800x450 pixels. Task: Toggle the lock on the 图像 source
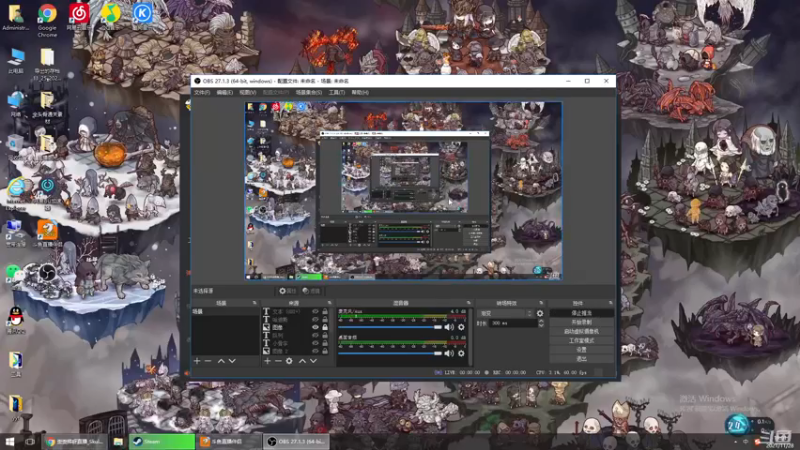pyautogui.click(x=325, y=327)
